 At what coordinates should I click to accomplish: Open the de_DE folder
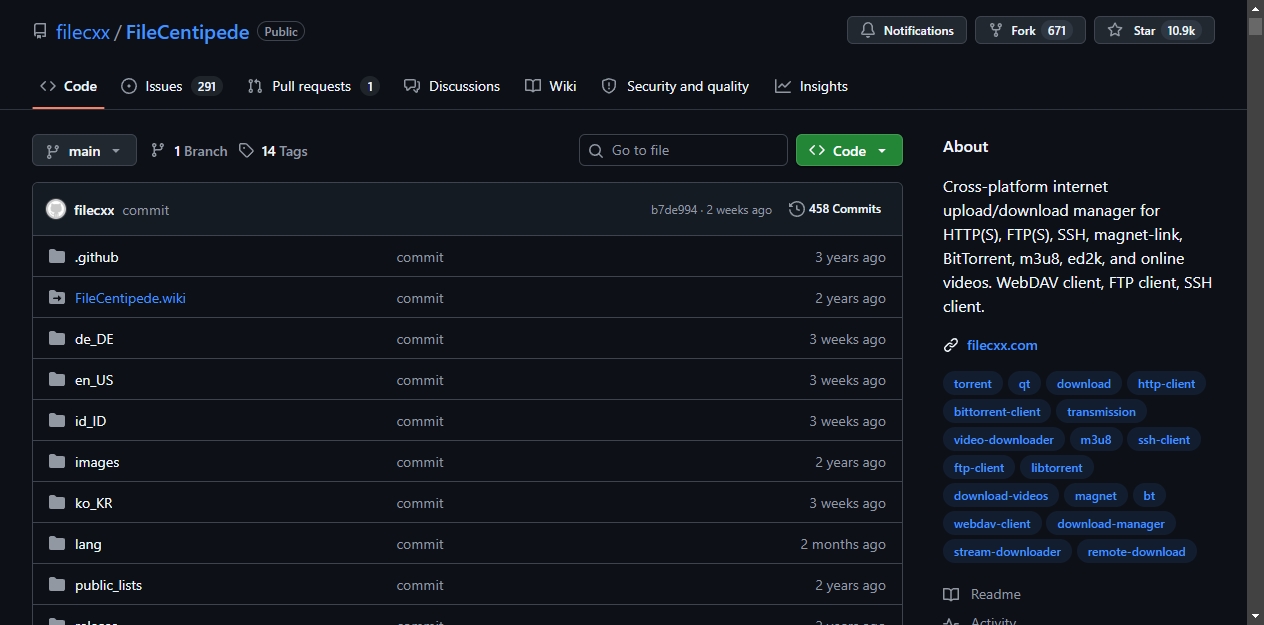(94, 339)
